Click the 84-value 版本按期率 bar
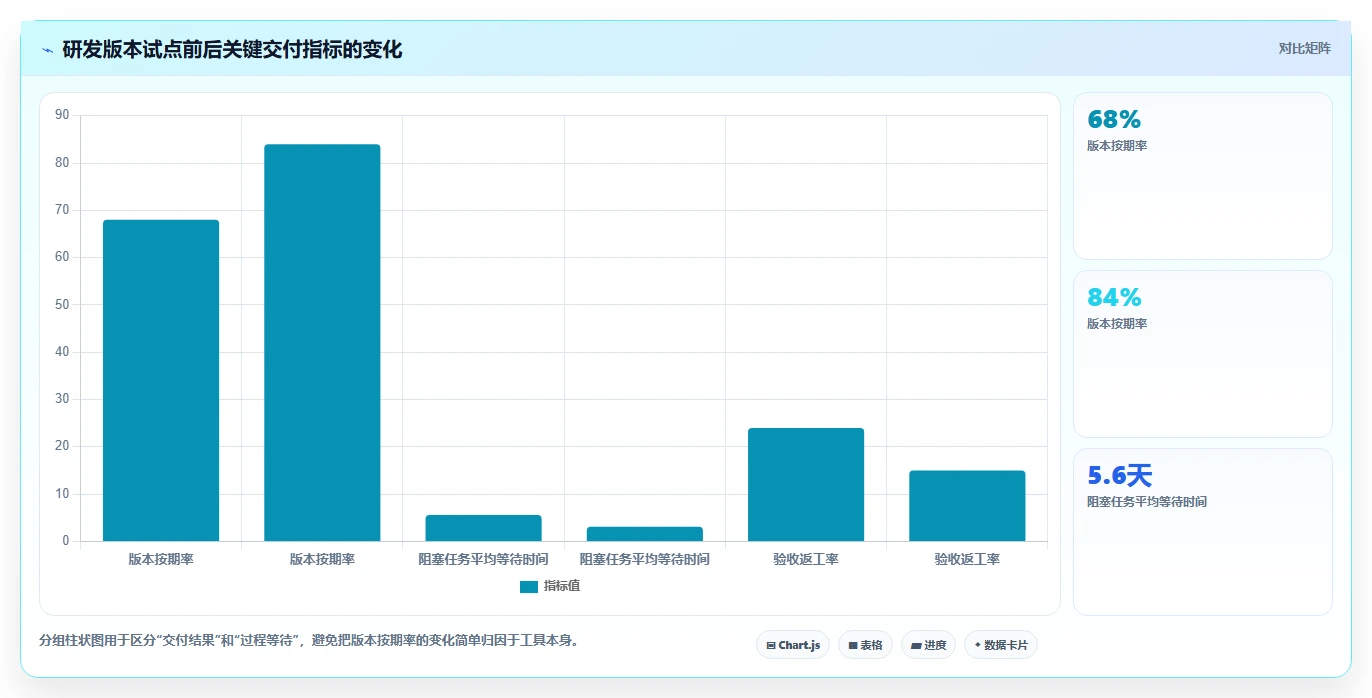Viewport: 1372px width, 698px height. (322, 343)
